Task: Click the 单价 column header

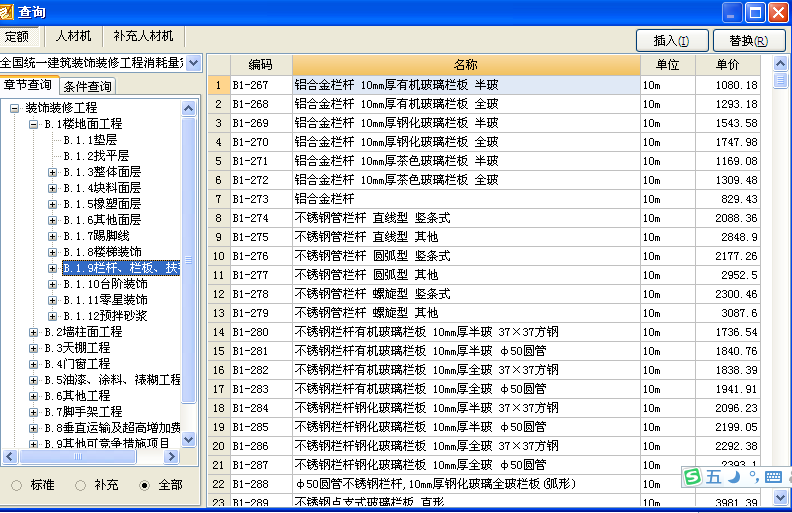Action: click(x=728, y=65)
